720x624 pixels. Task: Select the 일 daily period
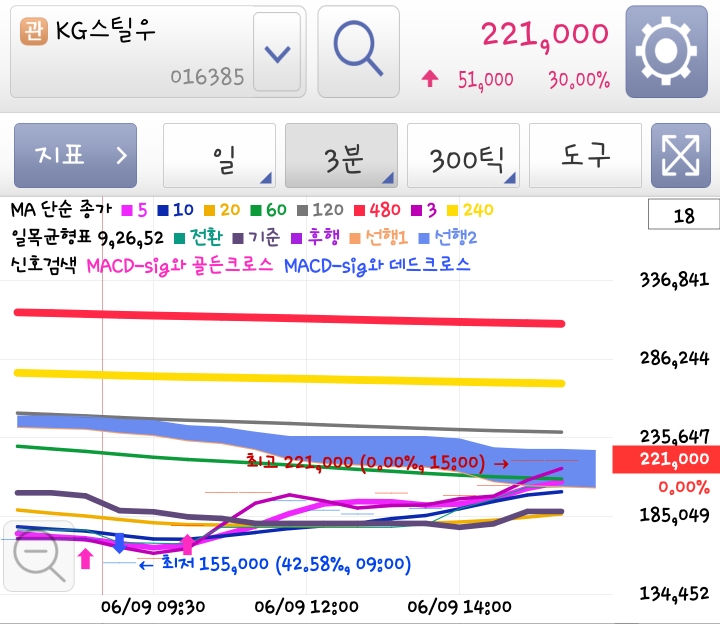(219, 155)
